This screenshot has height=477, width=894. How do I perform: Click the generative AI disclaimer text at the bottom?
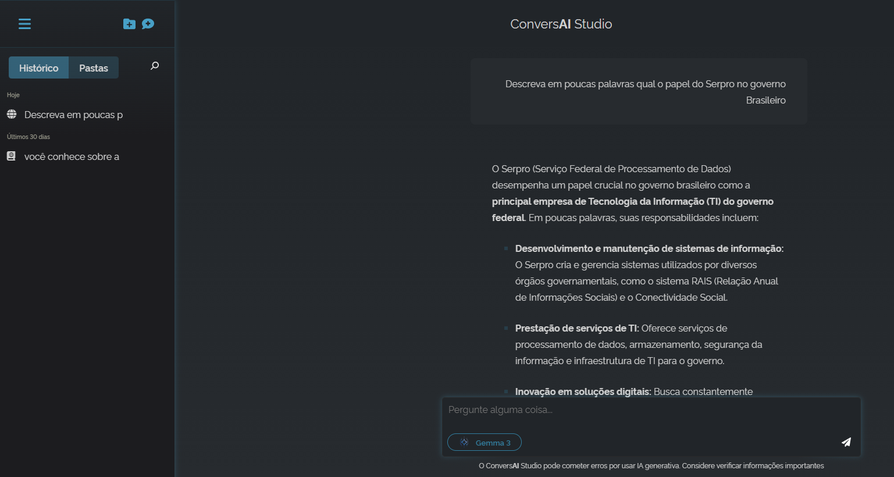coord(651,466)
